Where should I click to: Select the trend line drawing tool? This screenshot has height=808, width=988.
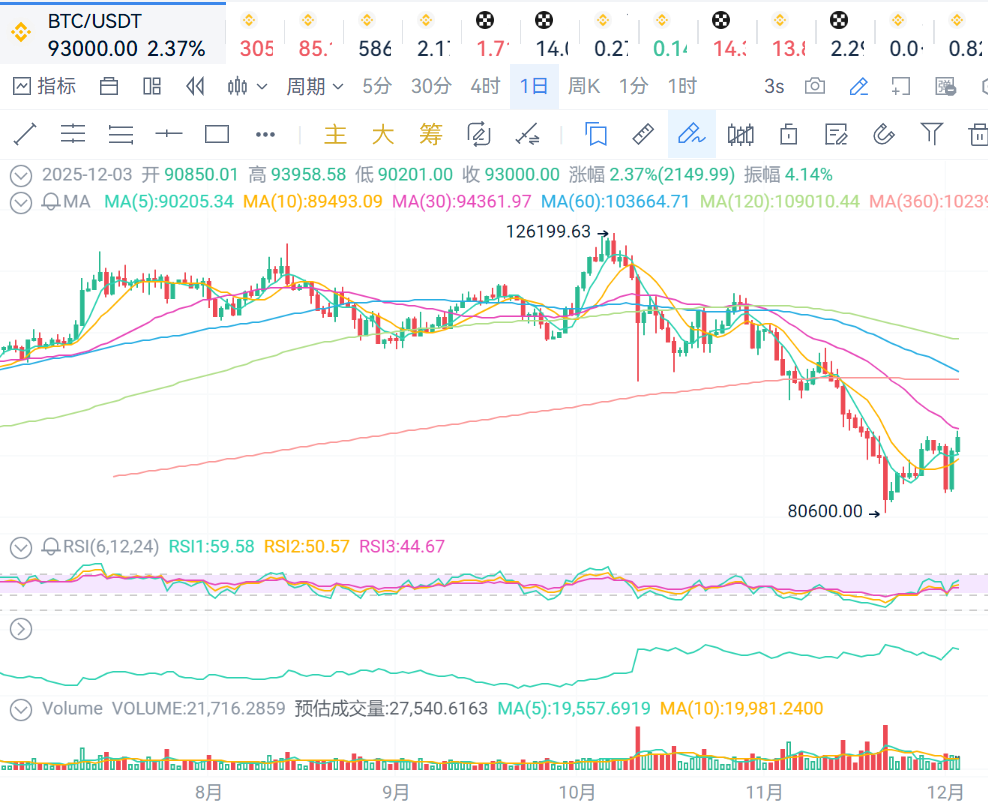tap(25, 134)
